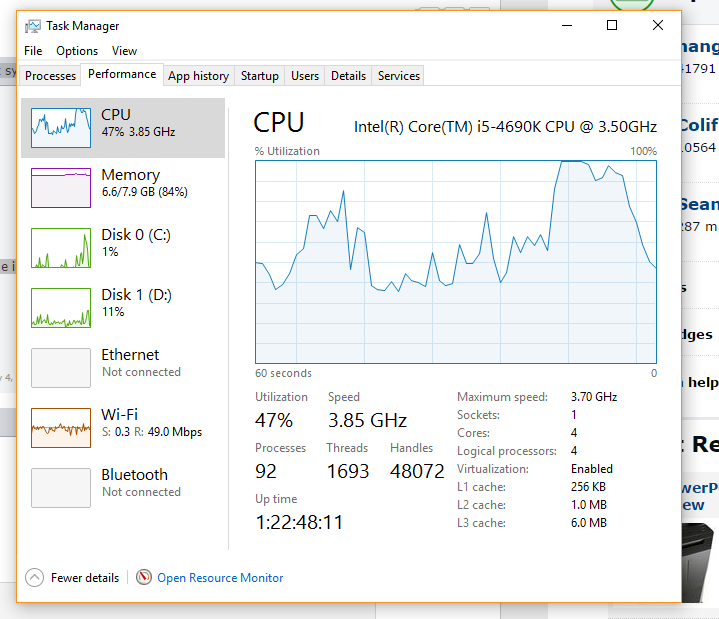Switch to the Performance tab
719x619 pixels.
(x=122, y=74)
